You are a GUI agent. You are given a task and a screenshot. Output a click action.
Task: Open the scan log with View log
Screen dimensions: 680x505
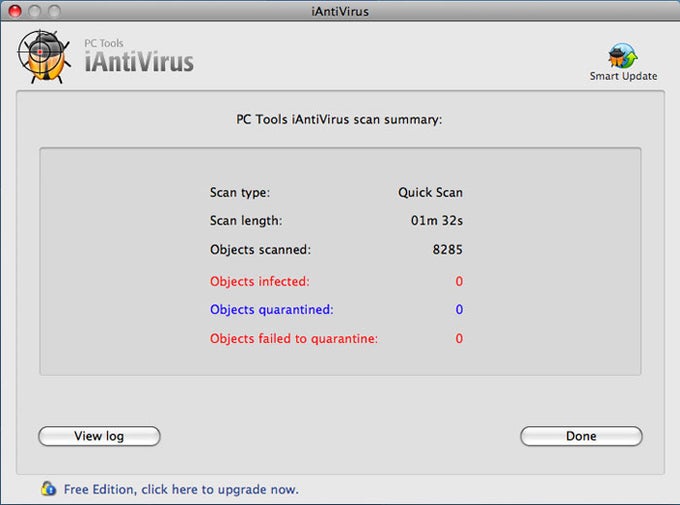[x=99, y=436]
